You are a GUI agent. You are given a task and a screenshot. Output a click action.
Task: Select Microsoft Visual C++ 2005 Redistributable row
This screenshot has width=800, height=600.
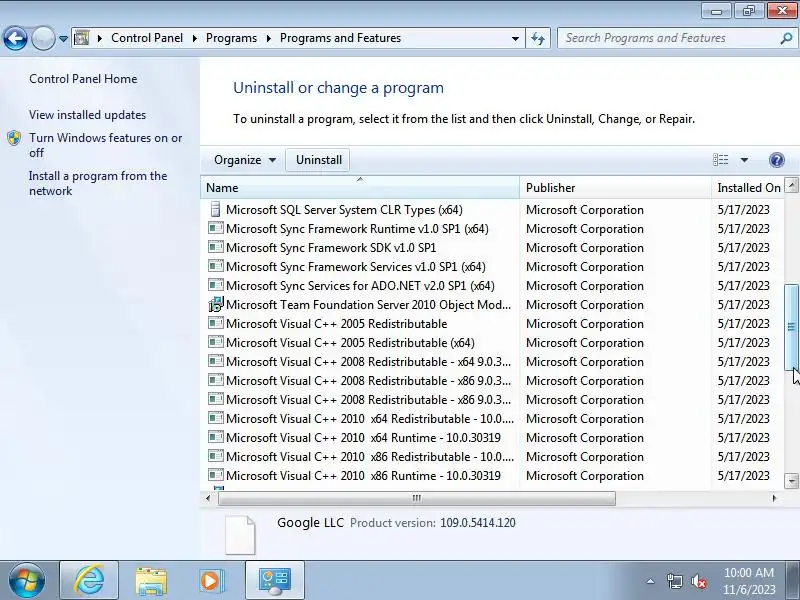pos(492,323)
